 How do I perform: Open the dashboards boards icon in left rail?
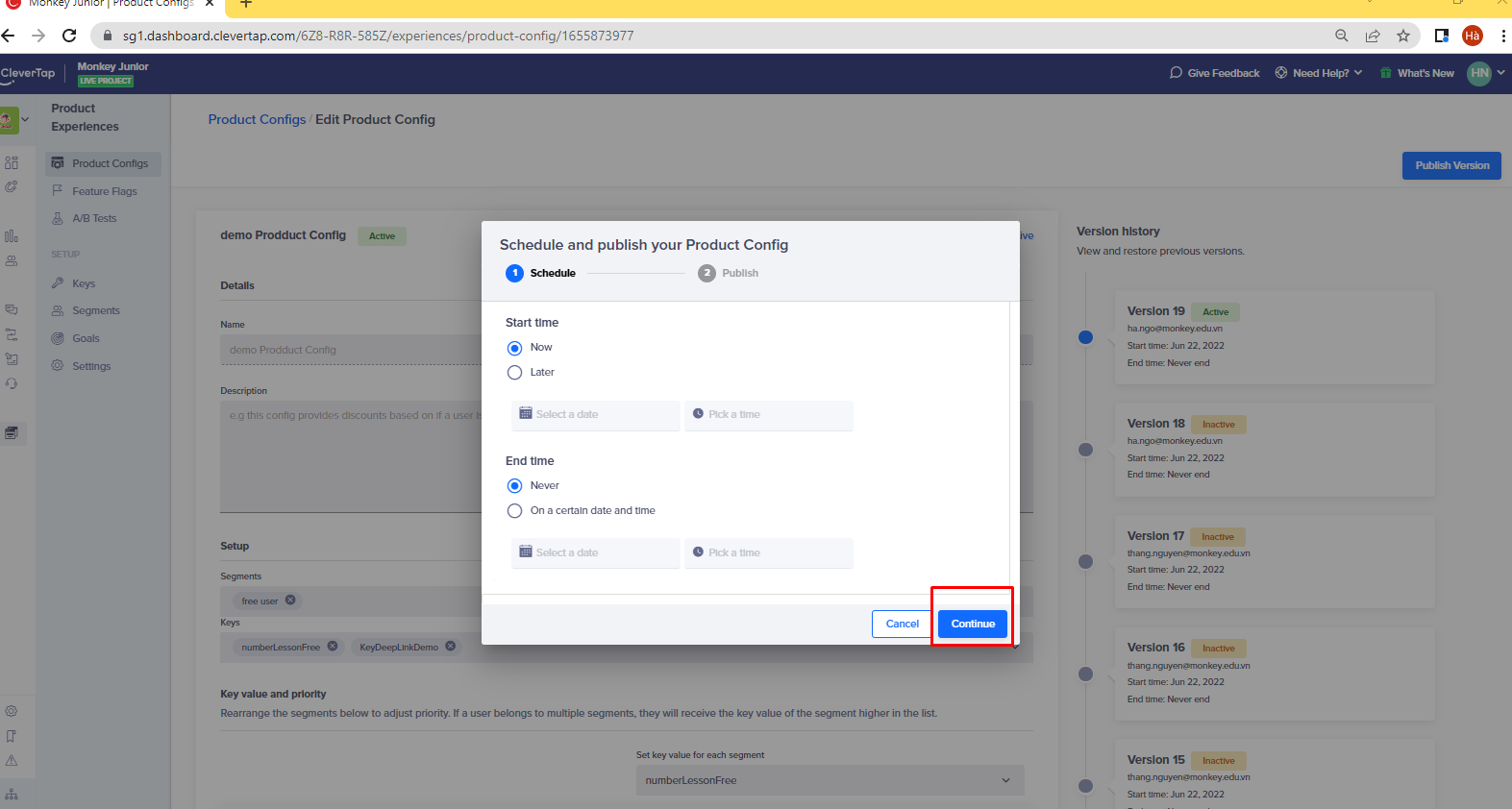[12, 162]
